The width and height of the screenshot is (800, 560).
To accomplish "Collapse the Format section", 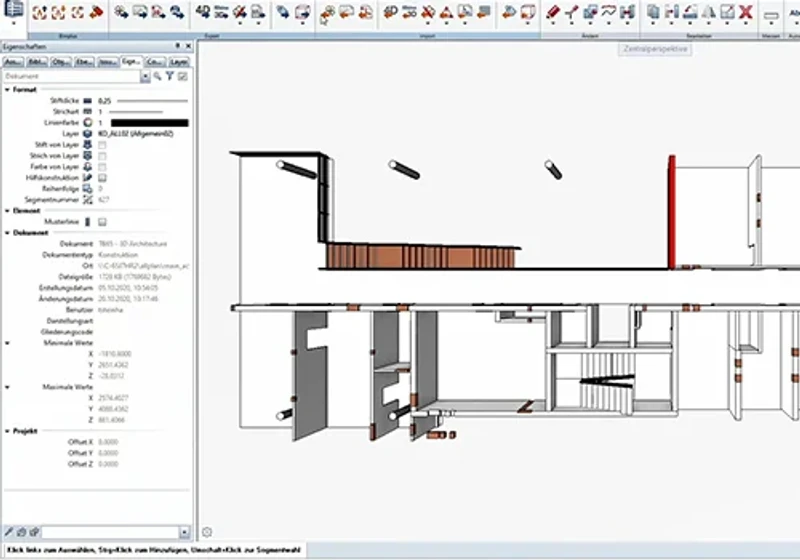I will [x=7, y=90].
